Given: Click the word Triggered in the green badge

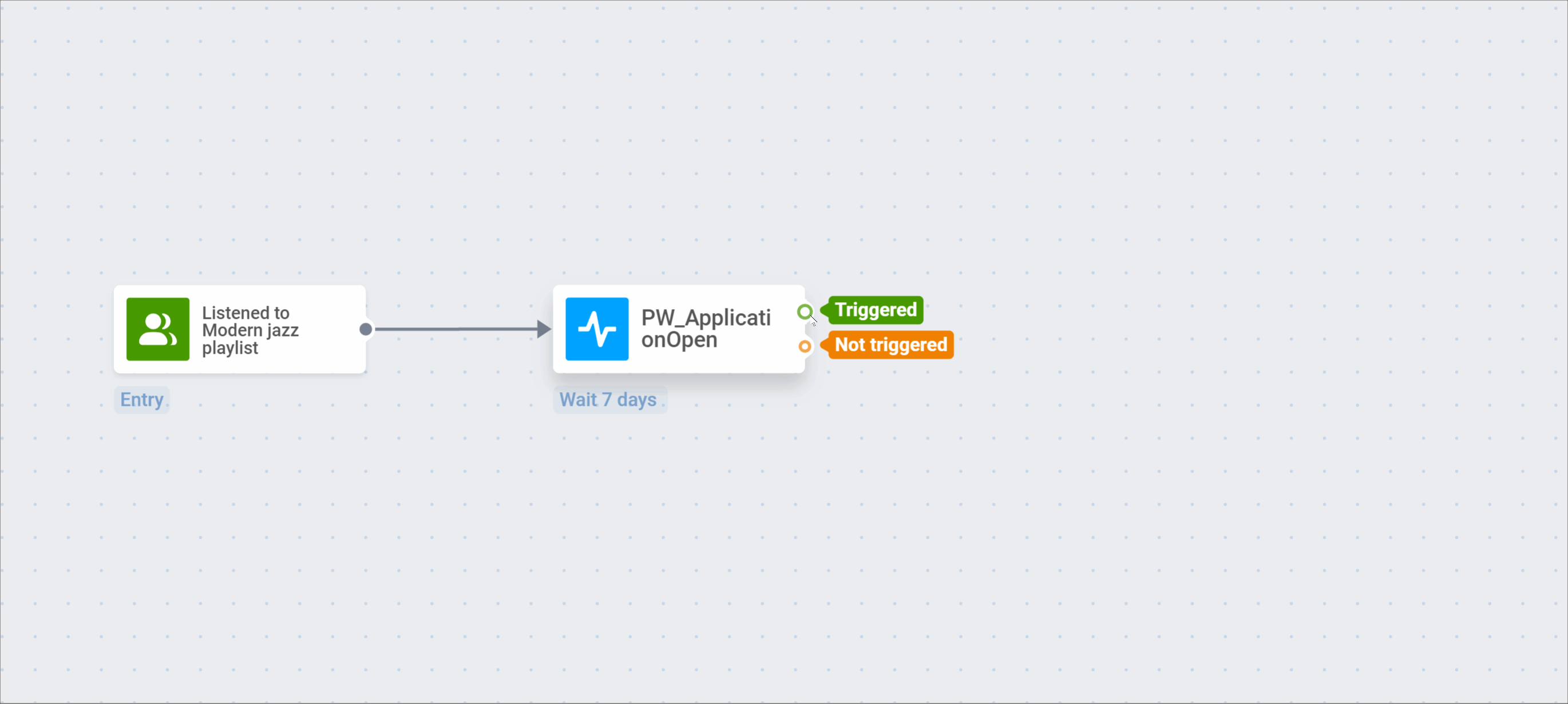Looking at the screenshot, I should pos(876,310).
